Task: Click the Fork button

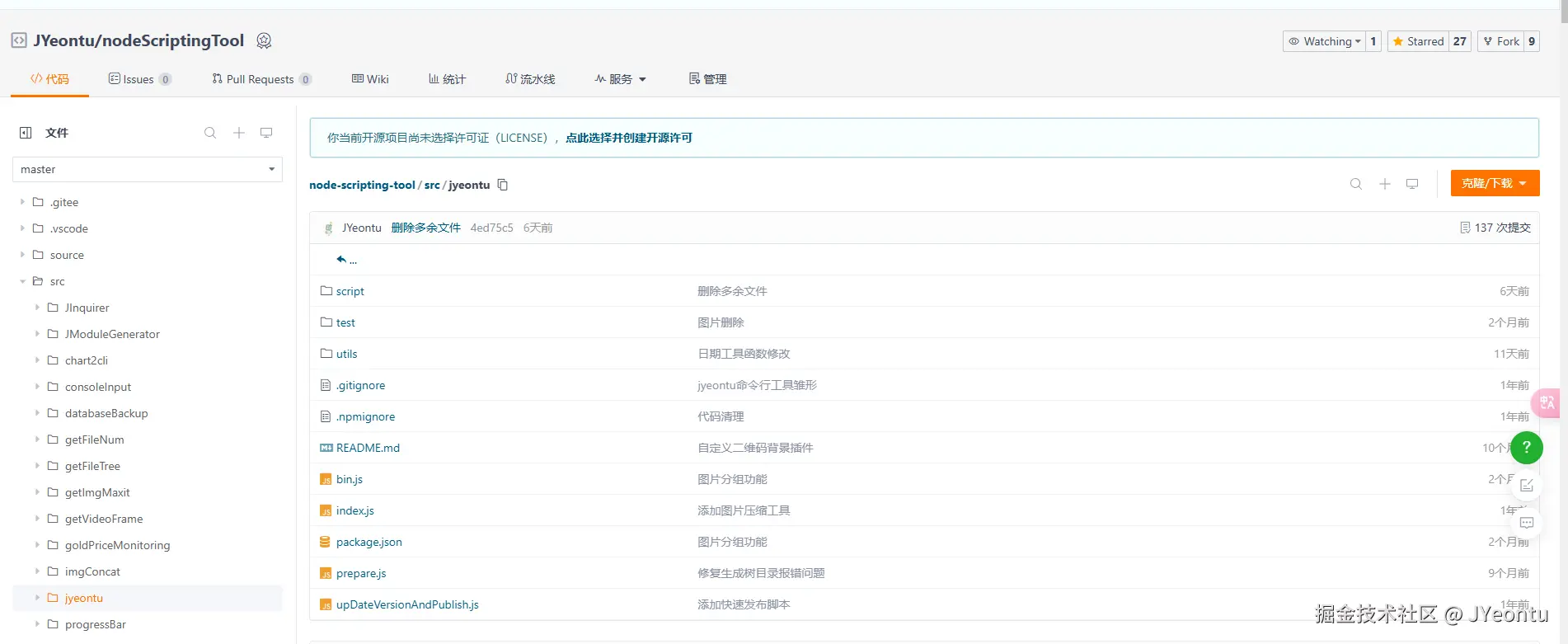Action: 1500,41
